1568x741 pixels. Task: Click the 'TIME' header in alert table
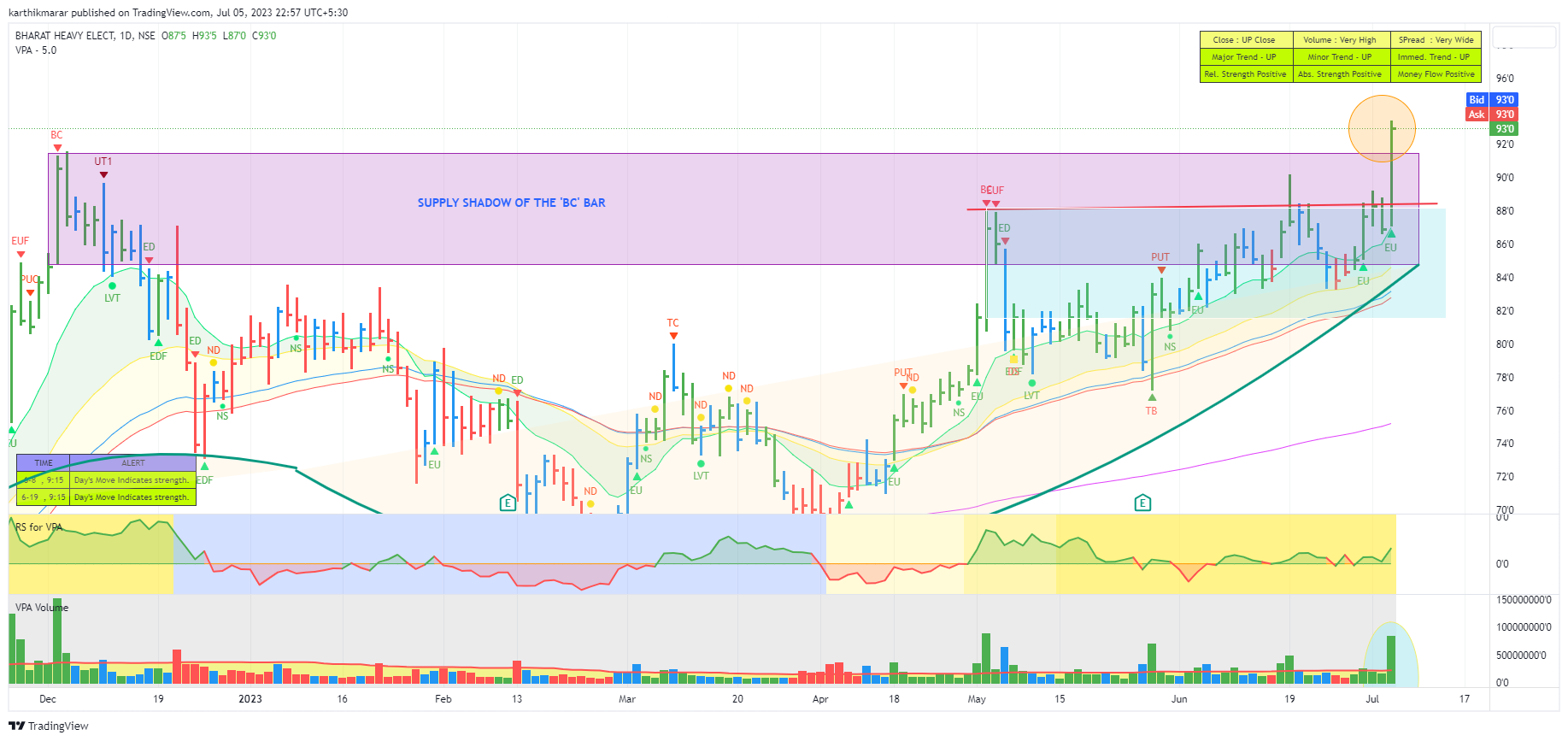point(44,463)
